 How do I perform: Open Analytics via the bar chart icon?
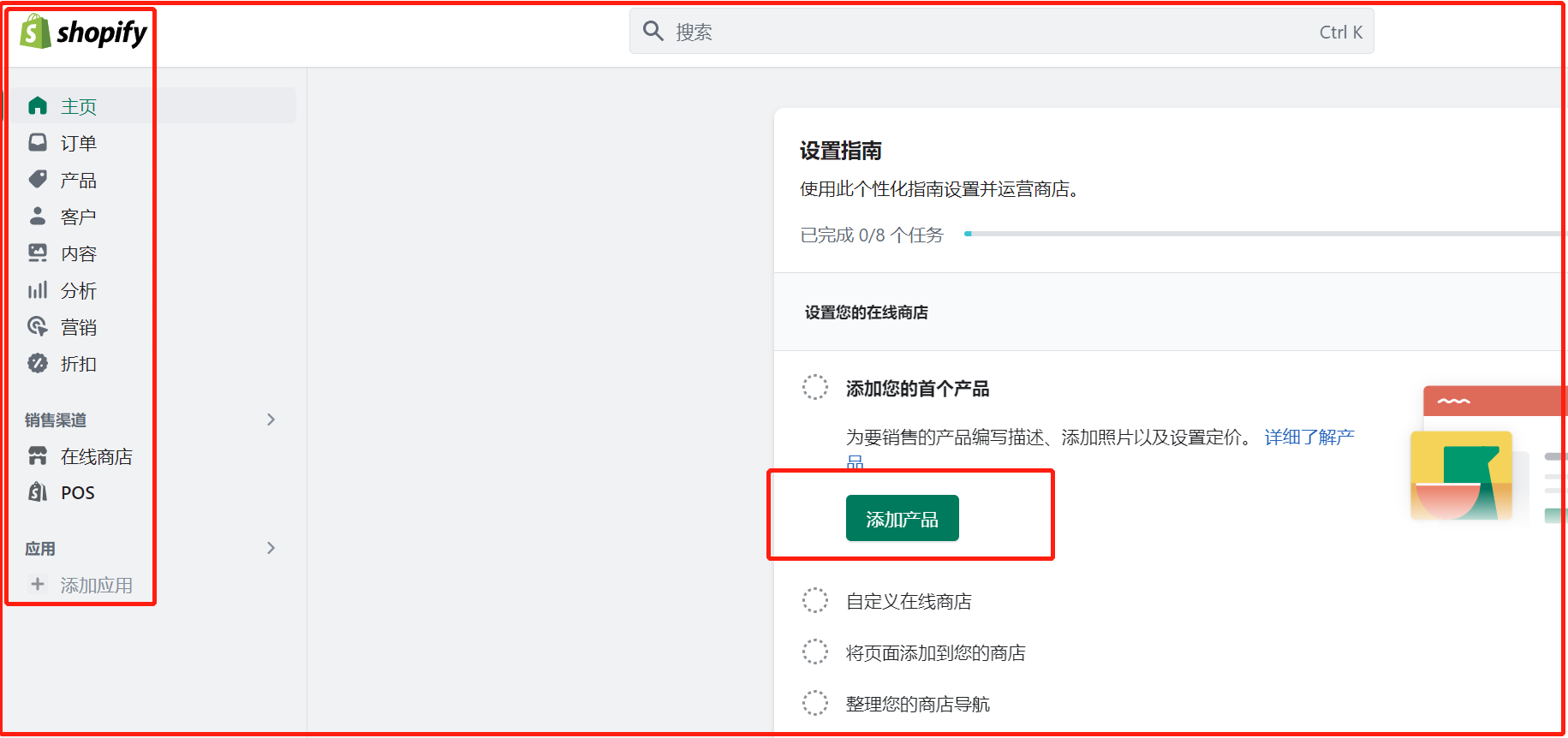(x=38, y=290)
